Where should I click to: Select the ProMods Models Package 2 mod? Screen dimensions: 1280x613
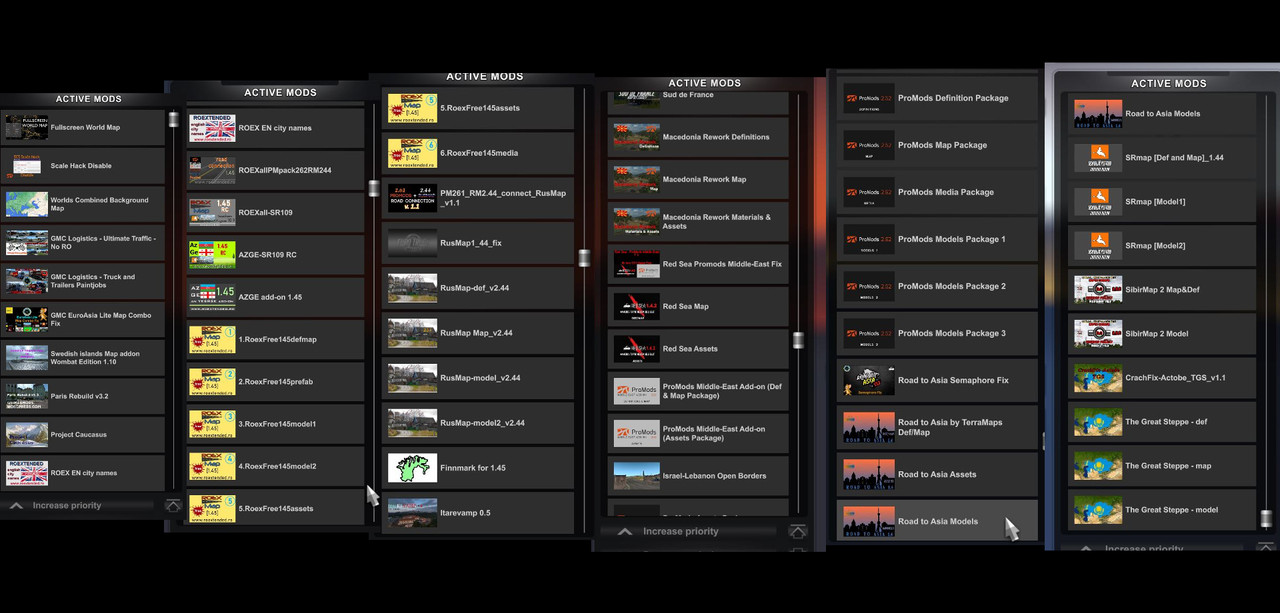[937, 286]
